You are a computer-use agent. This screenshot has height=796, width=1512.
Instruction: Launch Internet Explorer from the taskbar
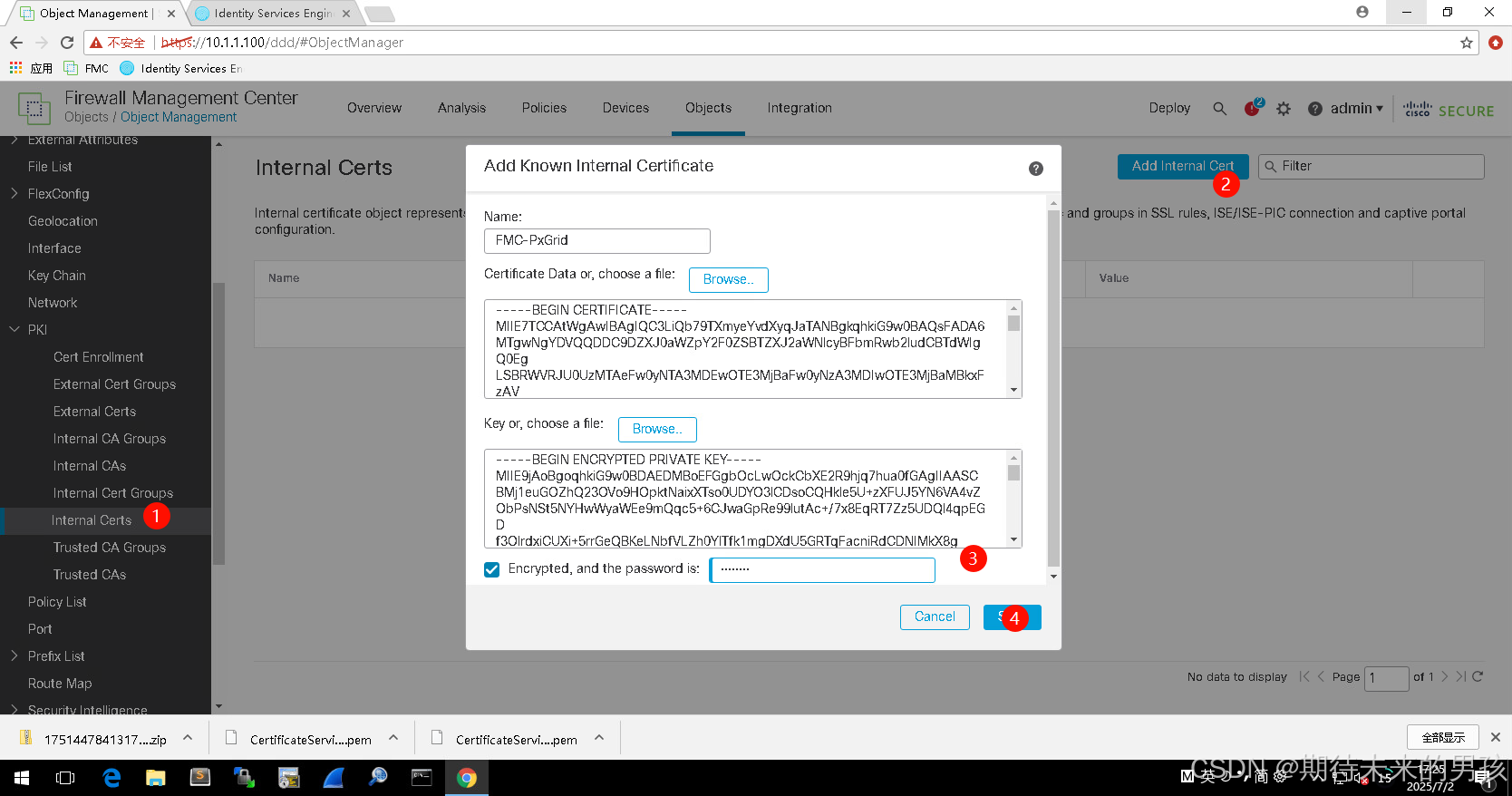[x=111, y=778]
